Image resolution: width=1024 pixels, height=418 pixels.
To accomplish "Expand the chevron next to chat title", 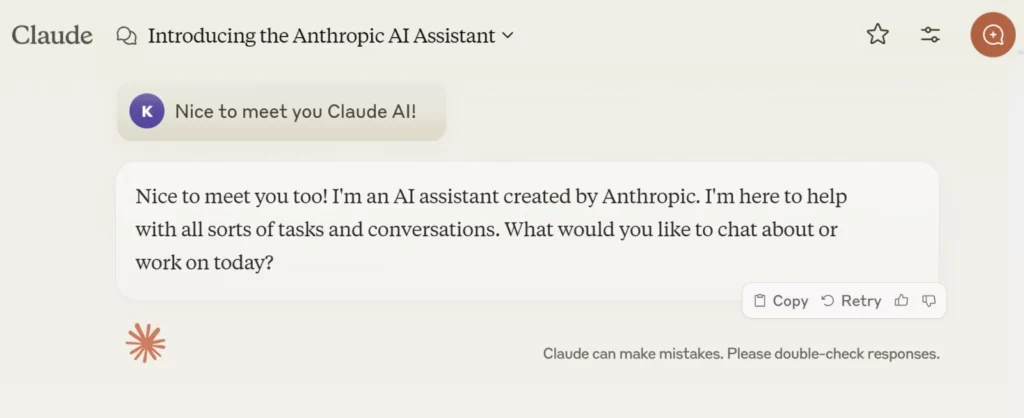I will (x=508, y=35).
